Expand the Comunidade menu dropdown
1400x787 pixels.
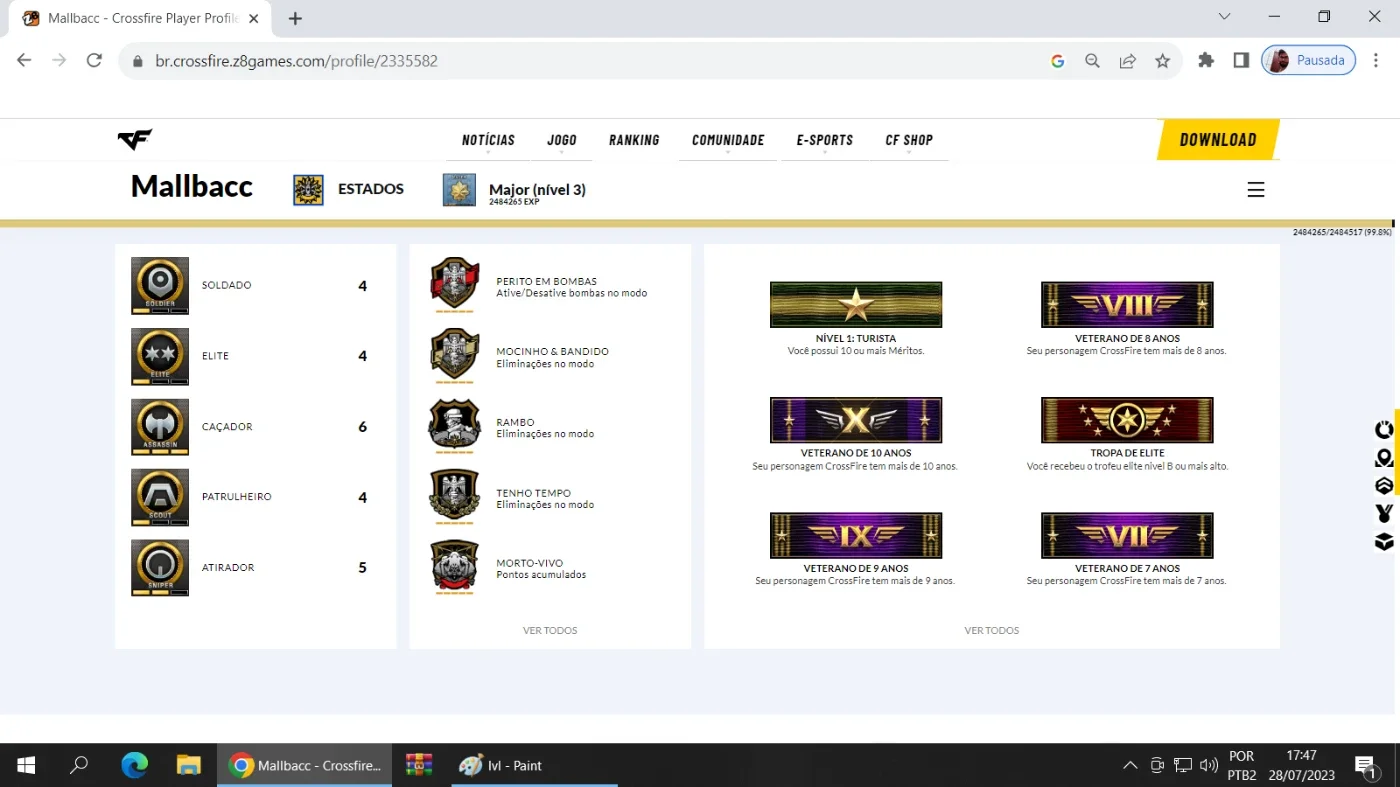tap(728, 140)
